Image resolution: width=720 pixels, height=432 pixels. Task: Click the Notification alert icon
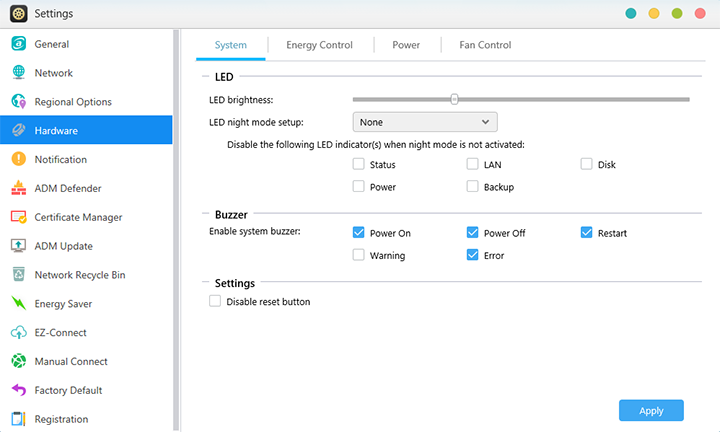pyautogui.click(x=18, y=159)
